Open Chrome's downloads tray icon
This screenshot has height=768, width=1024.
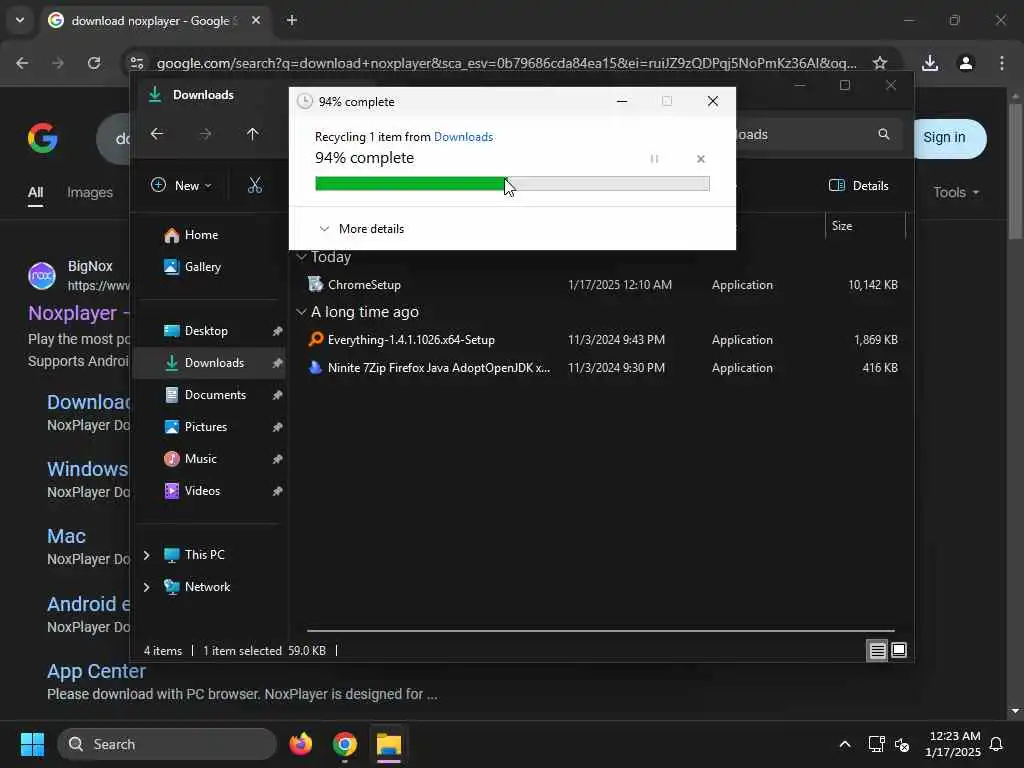pos(930,63)
